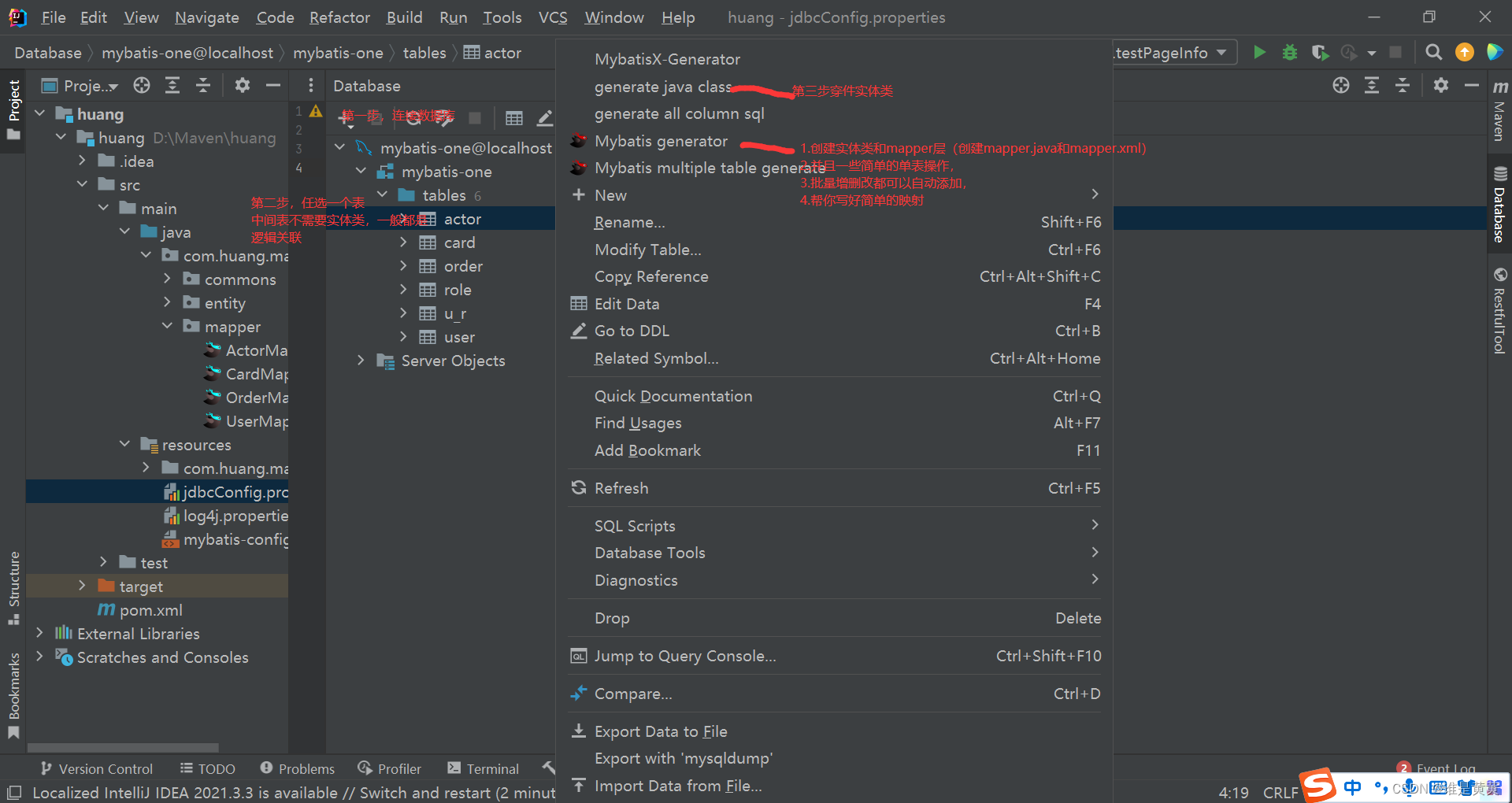The height and width of the screenshot is (803, 1512).
Task: Select the ActorMapper file in mapper
Action: coord(246,350)
